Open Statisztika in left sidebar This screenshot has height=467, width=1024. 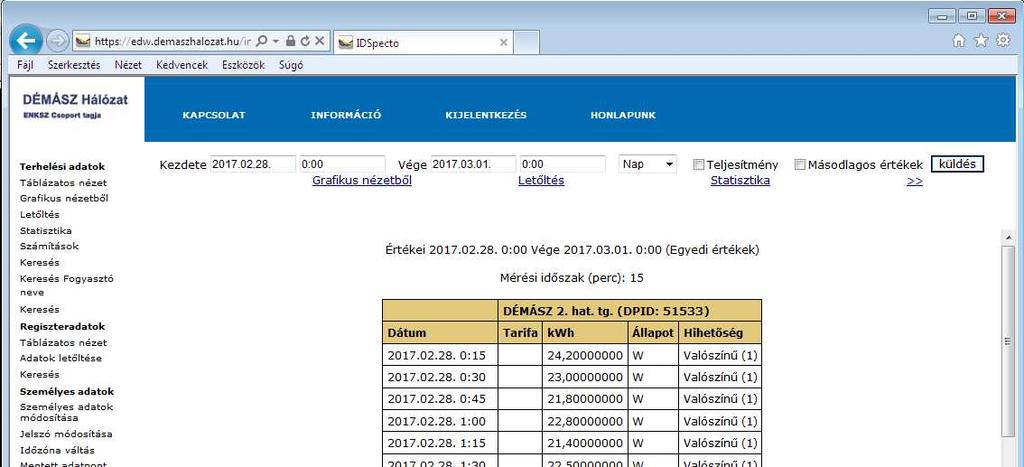(46, 231)
